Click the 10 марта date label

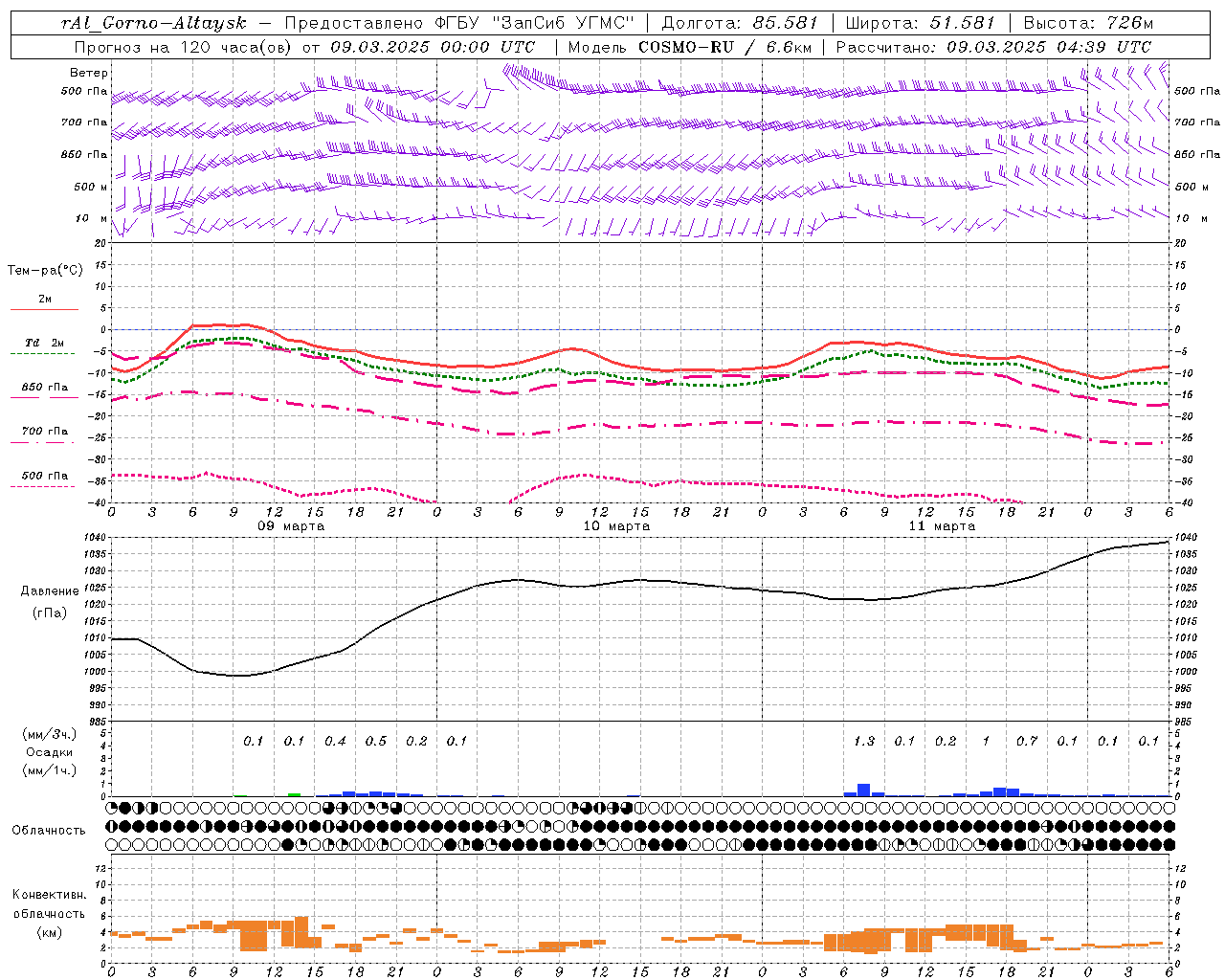[x=616, y=526]
